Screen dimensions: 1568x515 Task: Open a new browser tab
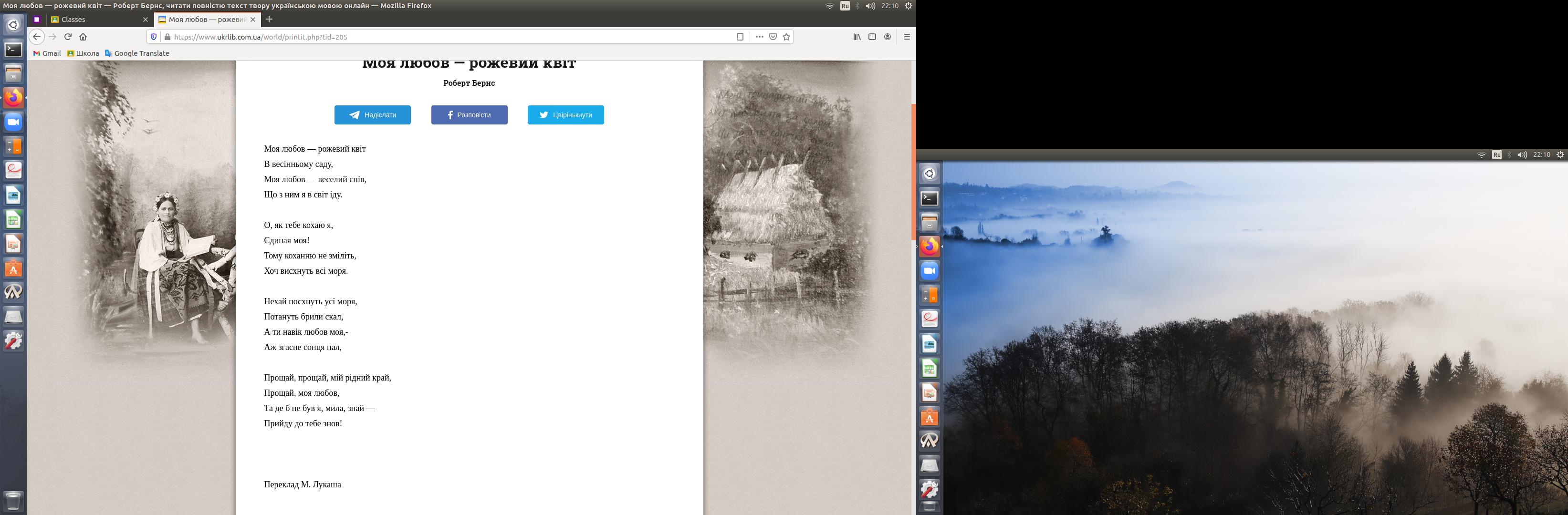(x=269, y=20)
